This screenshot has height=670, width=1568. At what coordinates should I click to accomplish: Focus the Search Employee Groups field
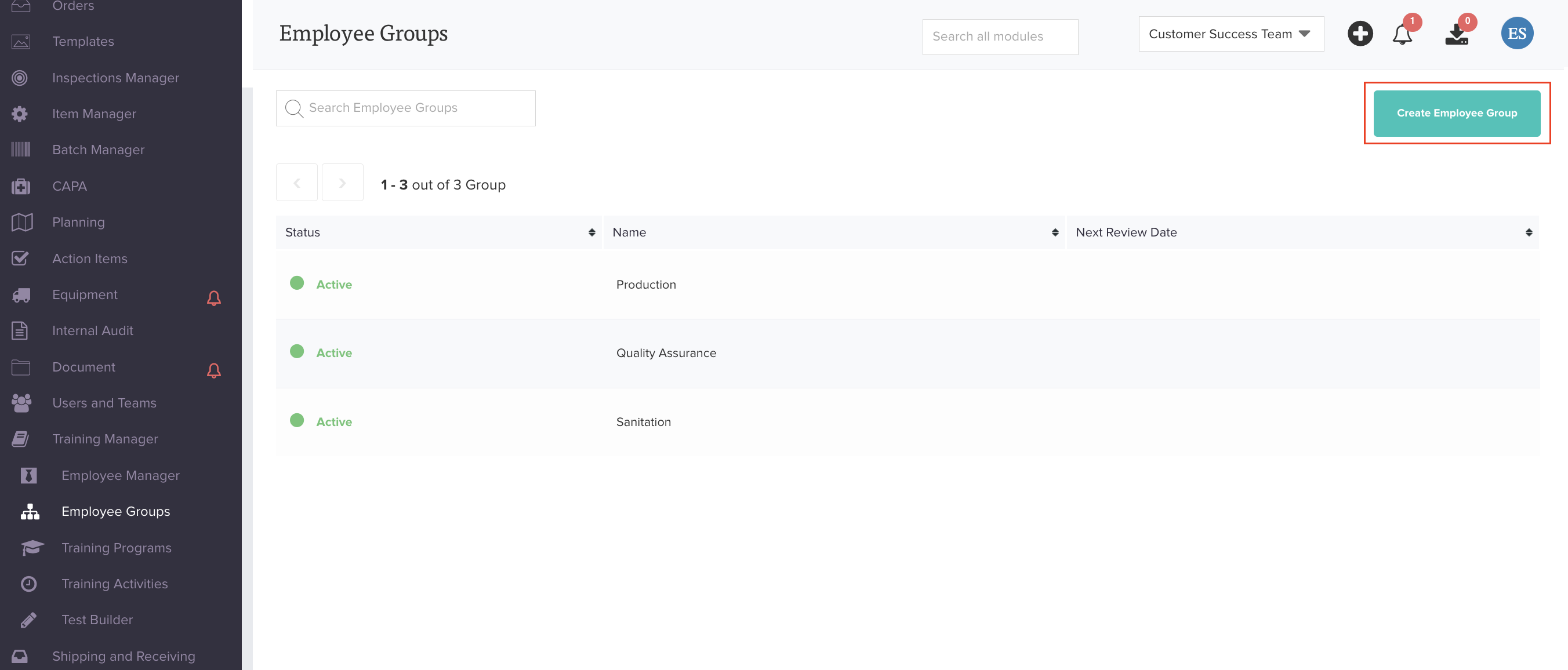coord(414,108)
